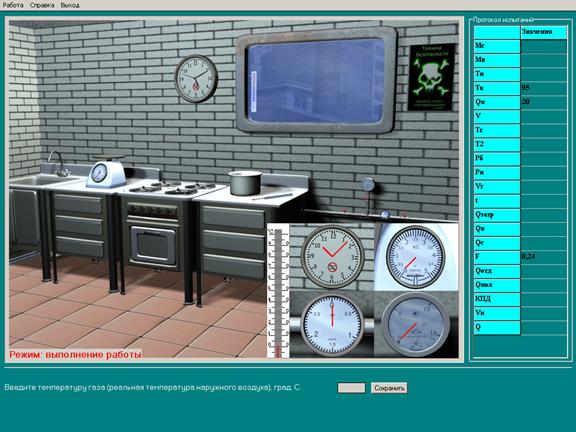Open the Работа menu
Screen dimensions: 576x432
(x=13, y=5)
